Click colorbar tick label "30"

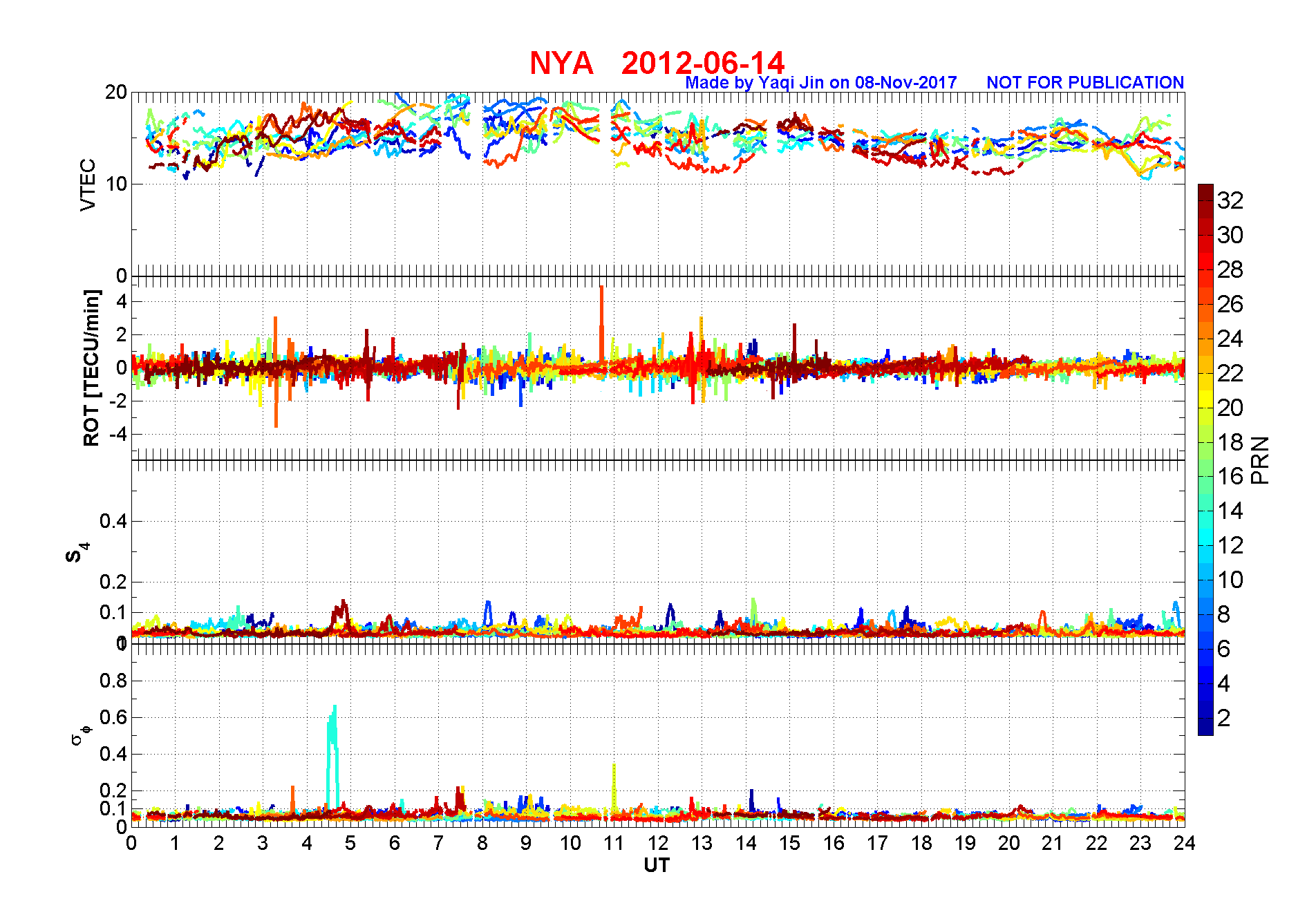pos(1230,235)
